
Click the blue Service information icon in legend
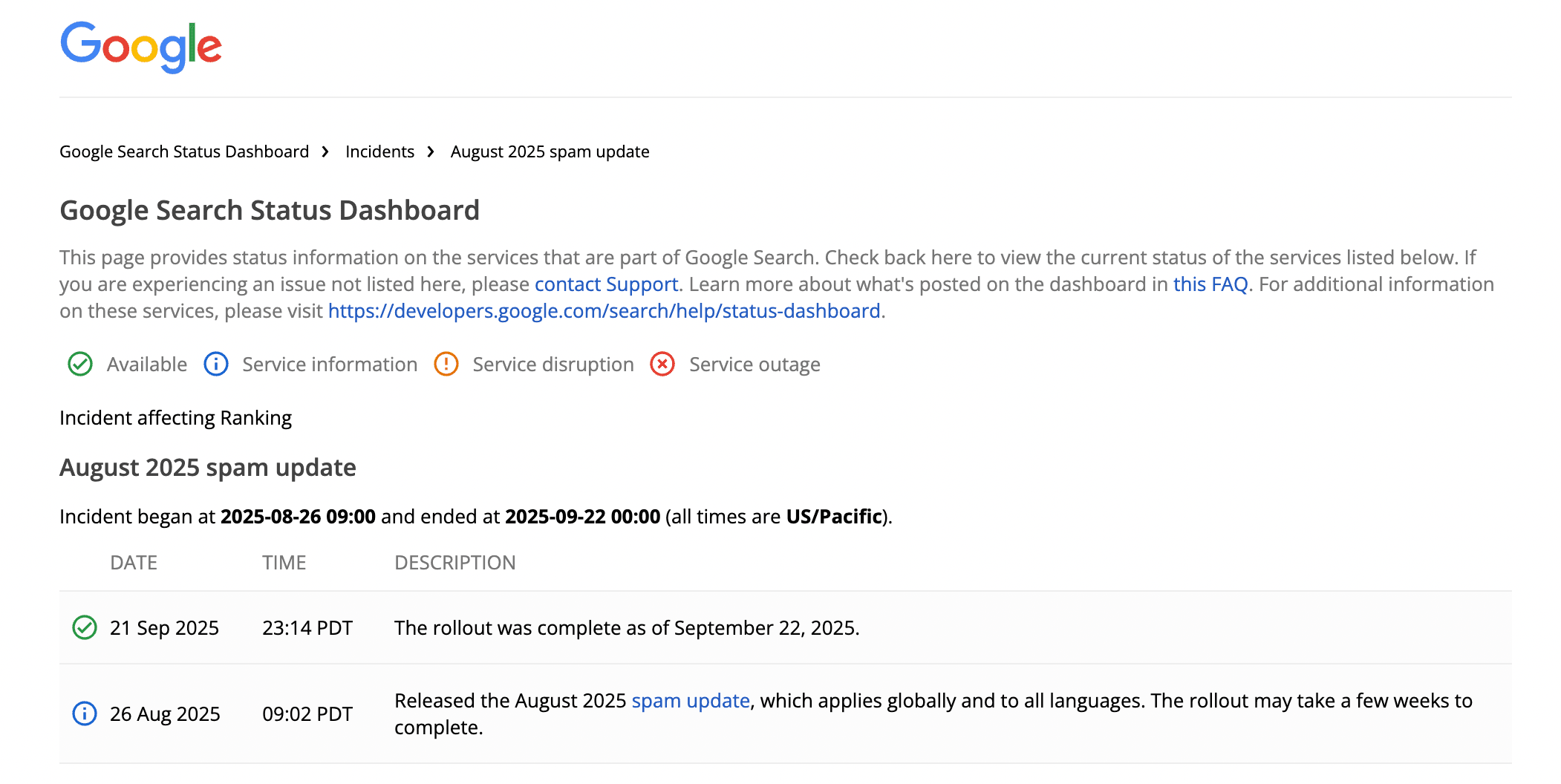[216, 365]
